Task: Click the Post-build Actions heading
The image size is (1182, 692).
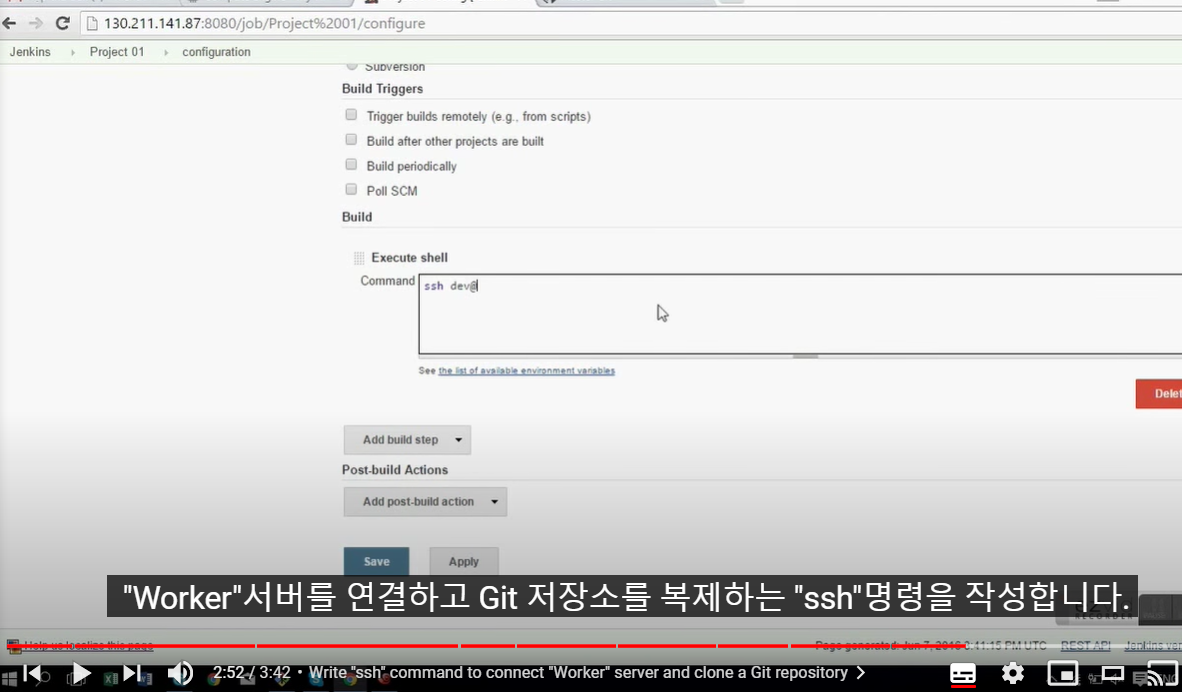Action: (394, 470)
